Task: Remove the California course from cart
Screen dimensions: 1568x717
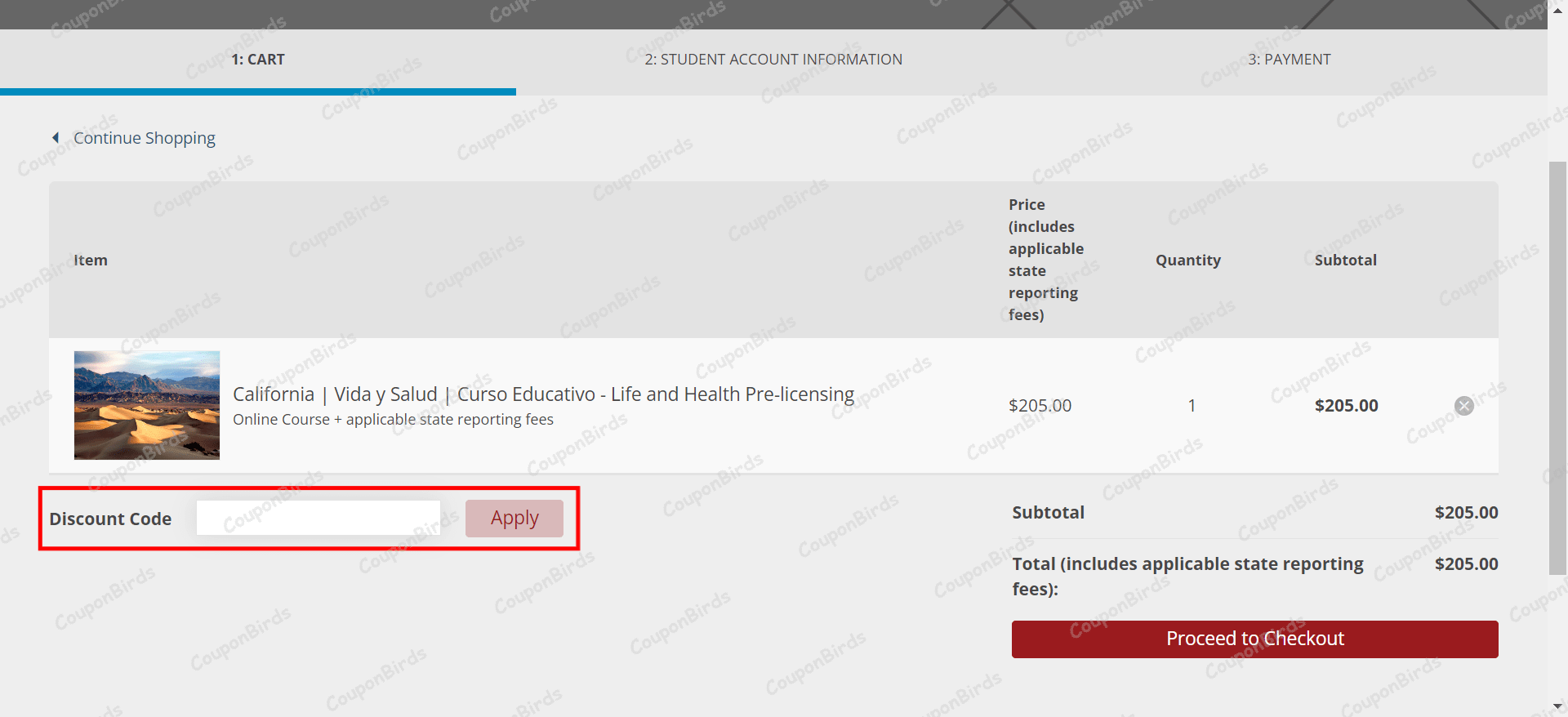Action: 1463,406
